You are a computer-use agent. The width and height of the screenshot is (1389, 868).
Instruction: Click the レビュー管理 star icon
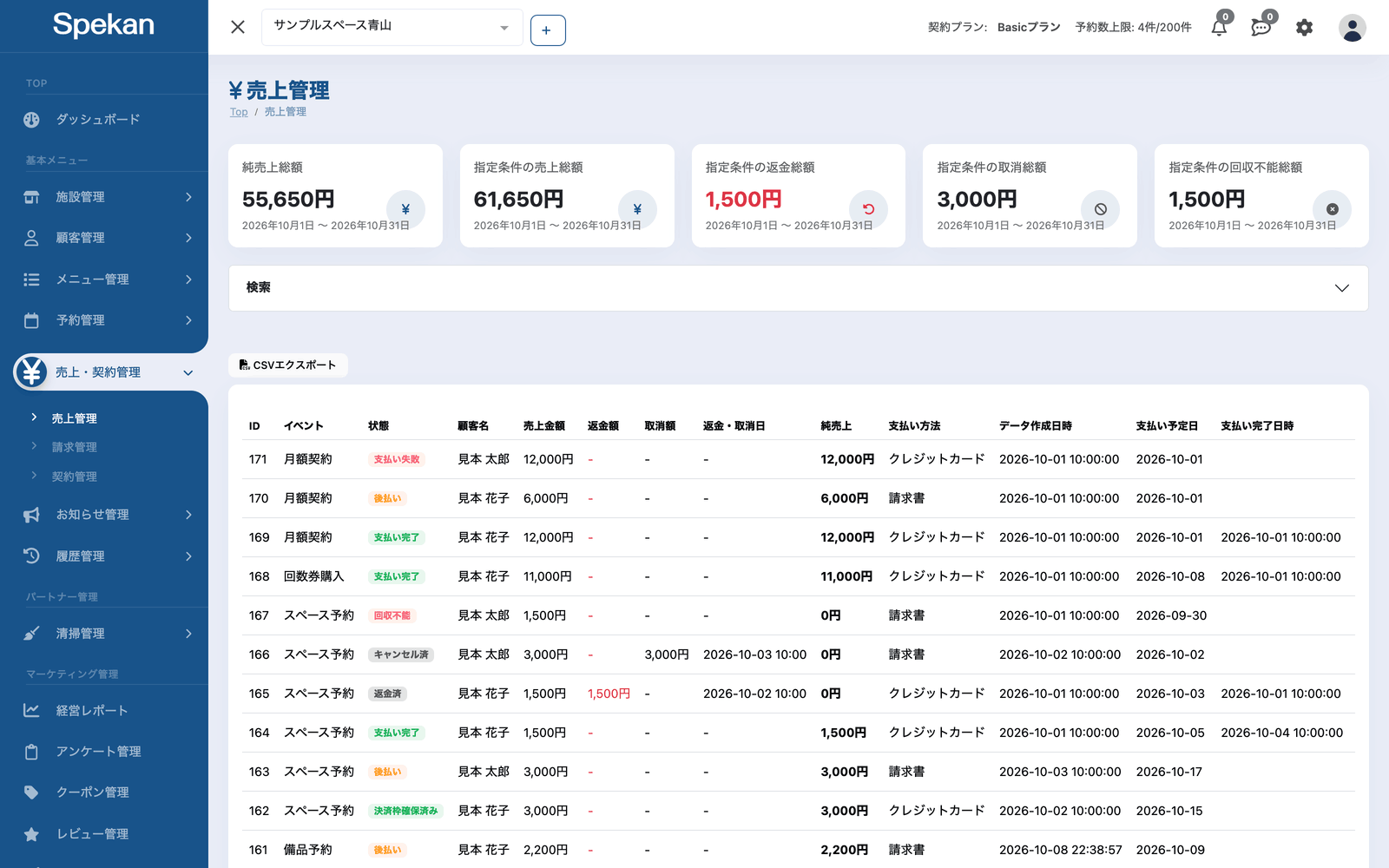[31, 834]
